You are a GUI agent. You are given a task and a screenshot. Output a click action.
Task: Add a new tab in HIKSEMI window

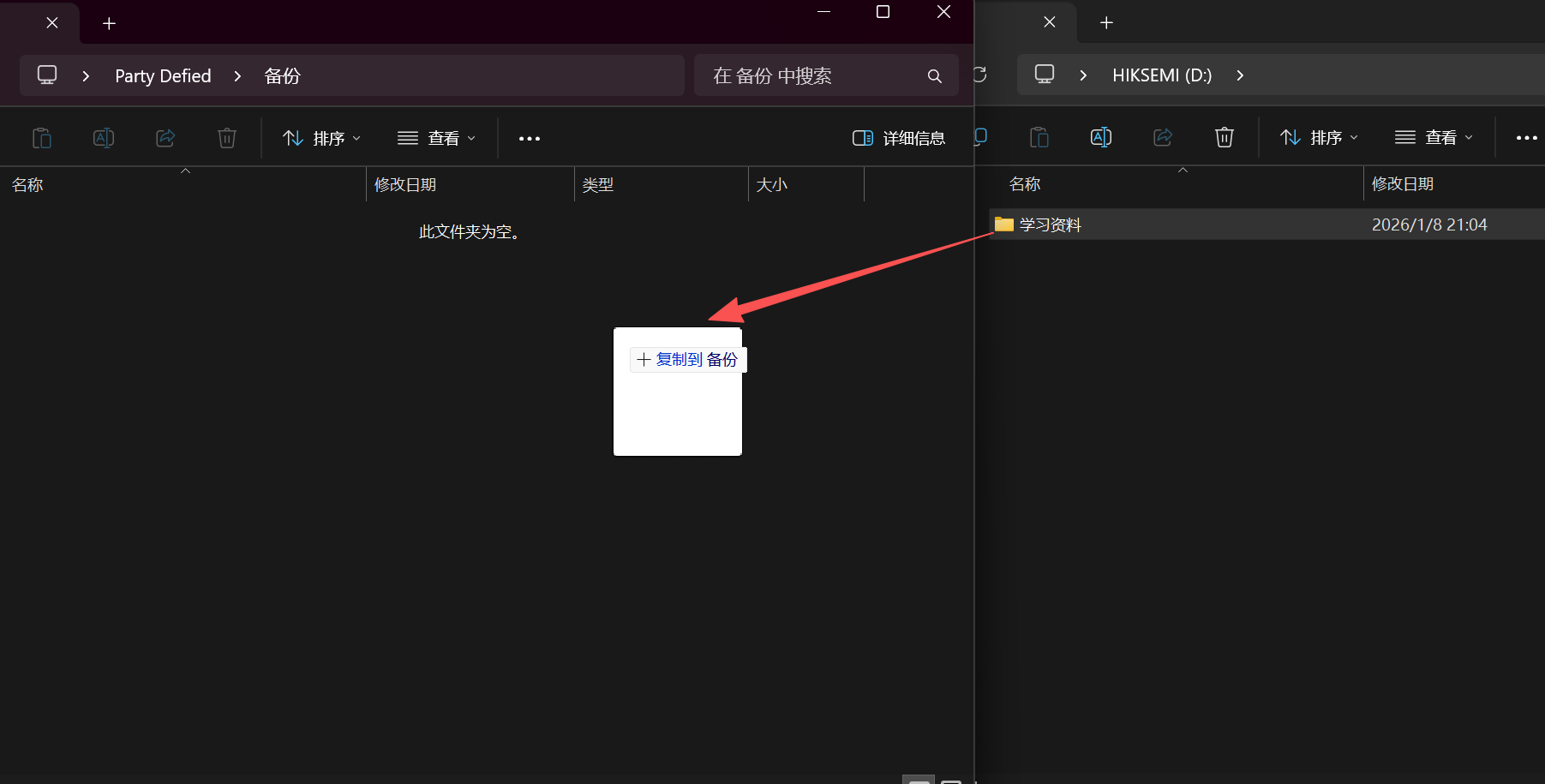pyautogui.click(x=1106, y=22)
